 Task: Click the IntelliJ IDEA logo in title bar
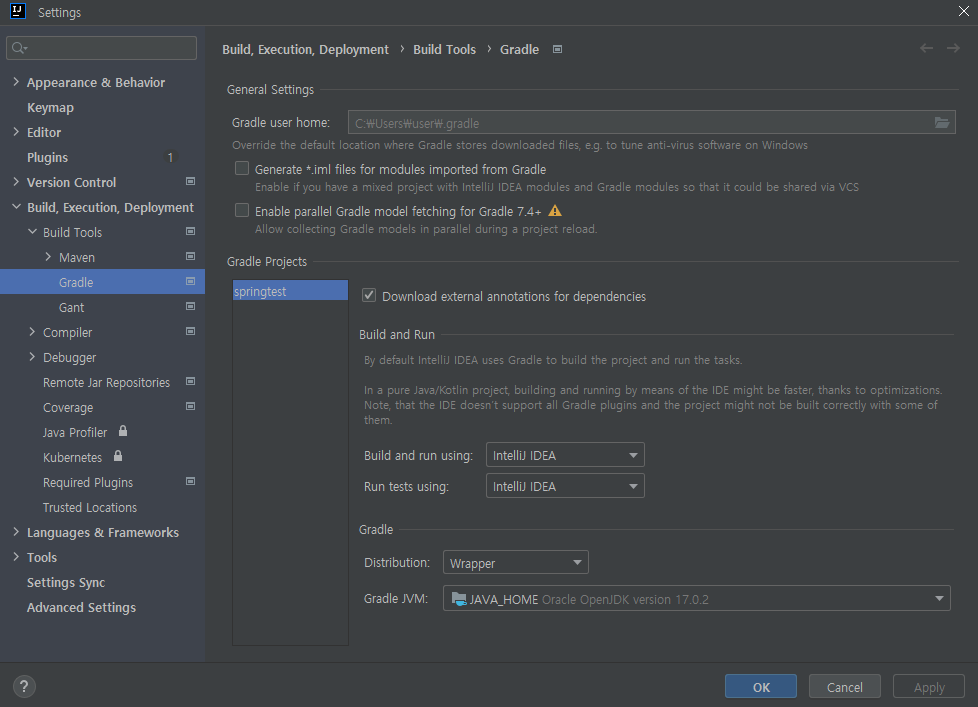click(18, 11)
